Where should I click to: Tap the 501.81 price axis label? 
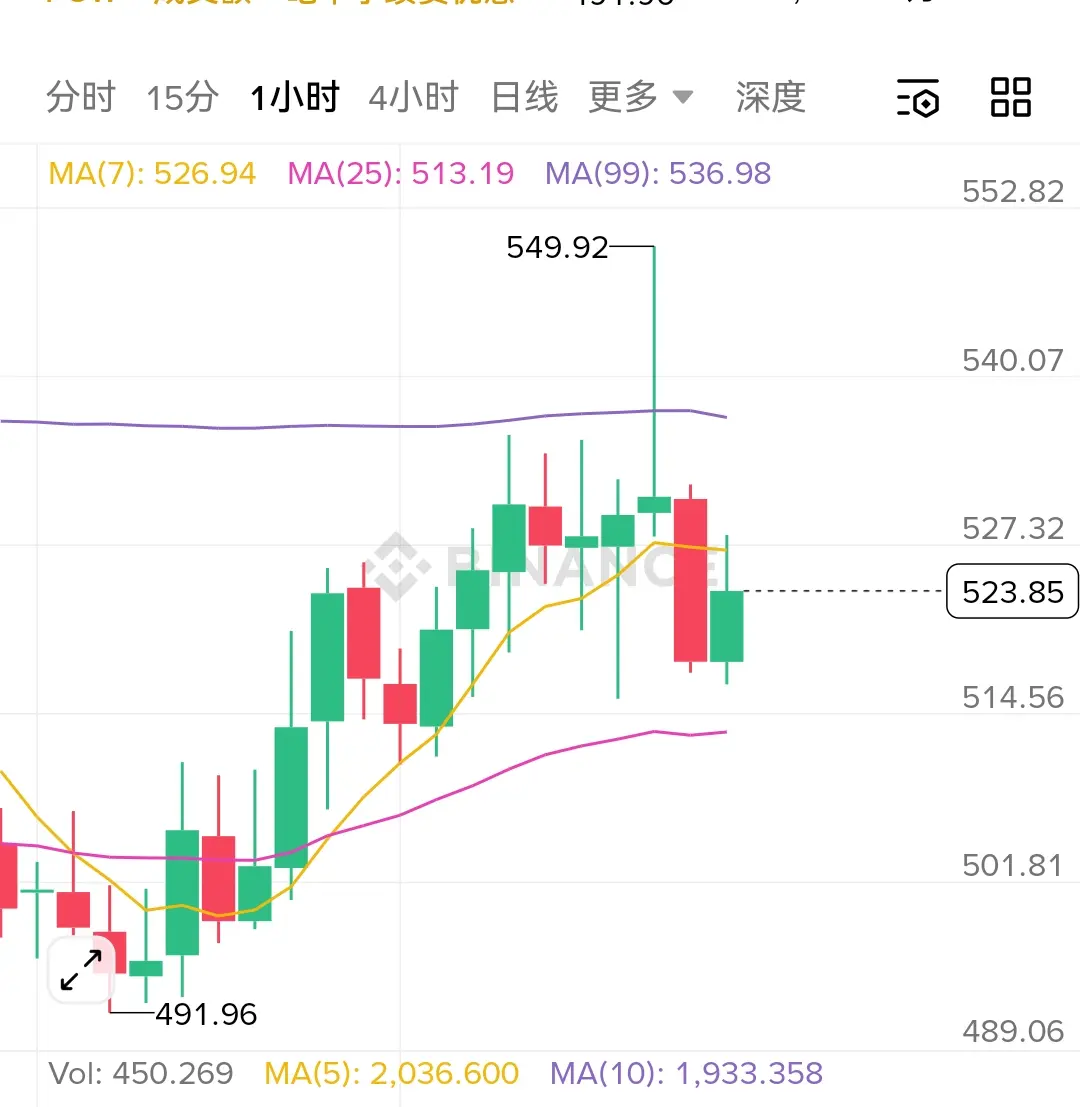1013,866
